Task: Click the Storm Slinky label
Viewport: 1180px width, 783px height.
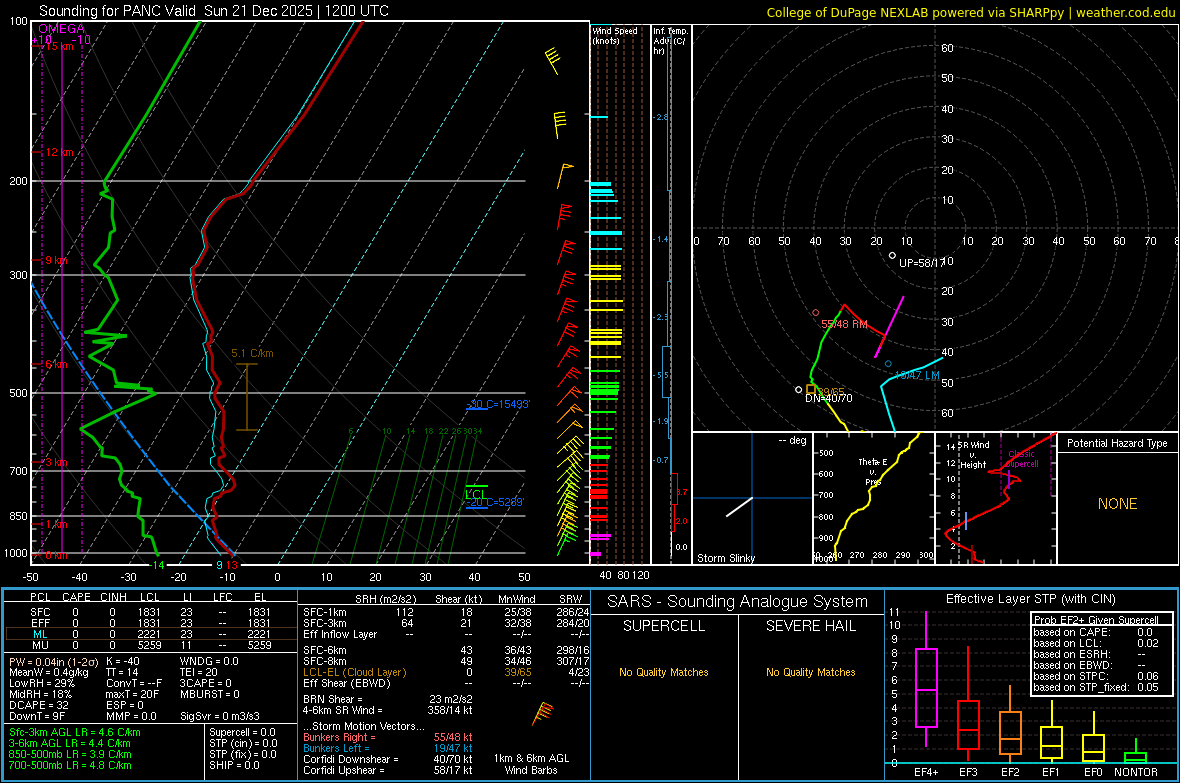Action: pyautogui.click(x=725, y=558)
